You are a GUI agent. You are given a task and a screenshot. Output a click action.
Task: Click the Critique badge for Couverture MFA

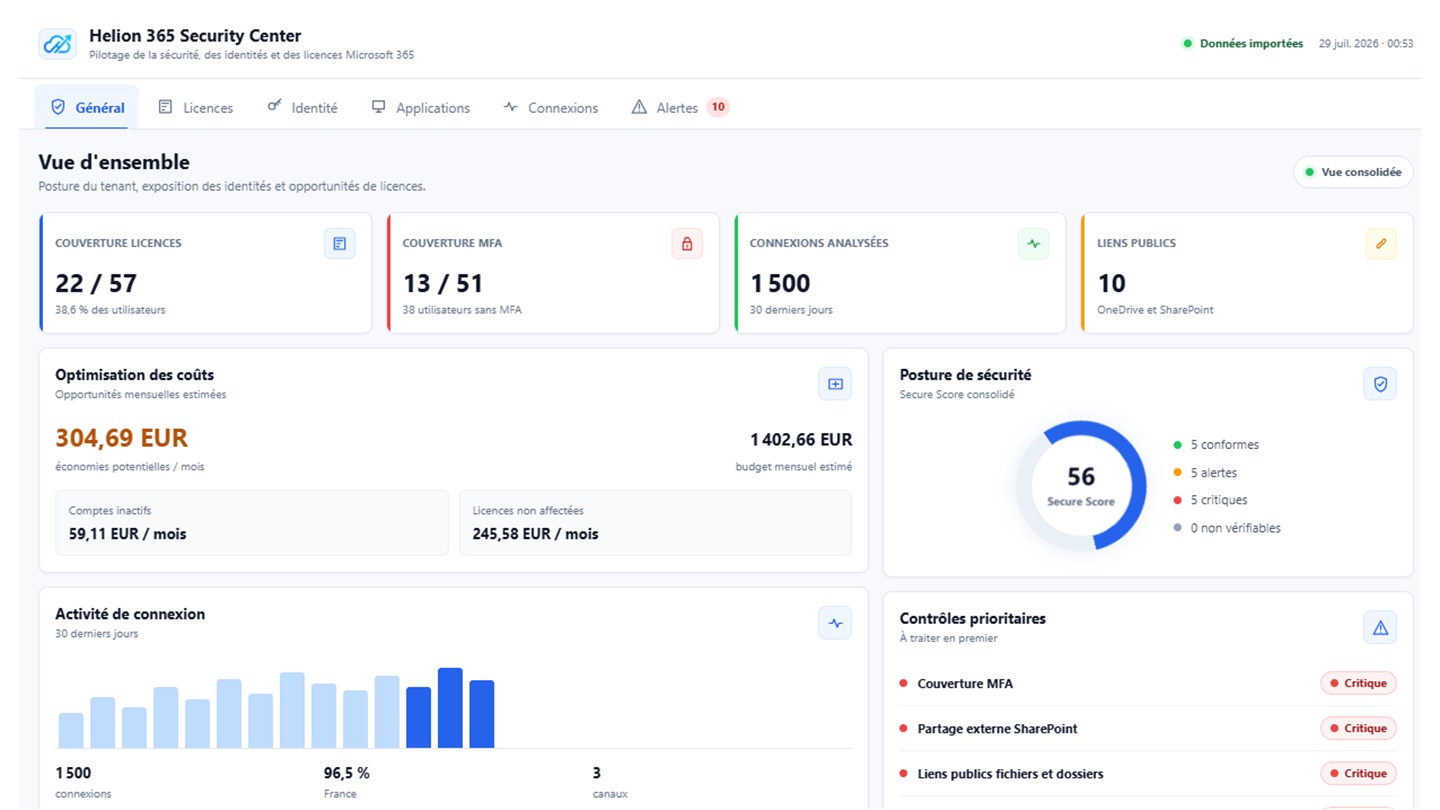click(1358, 684)
